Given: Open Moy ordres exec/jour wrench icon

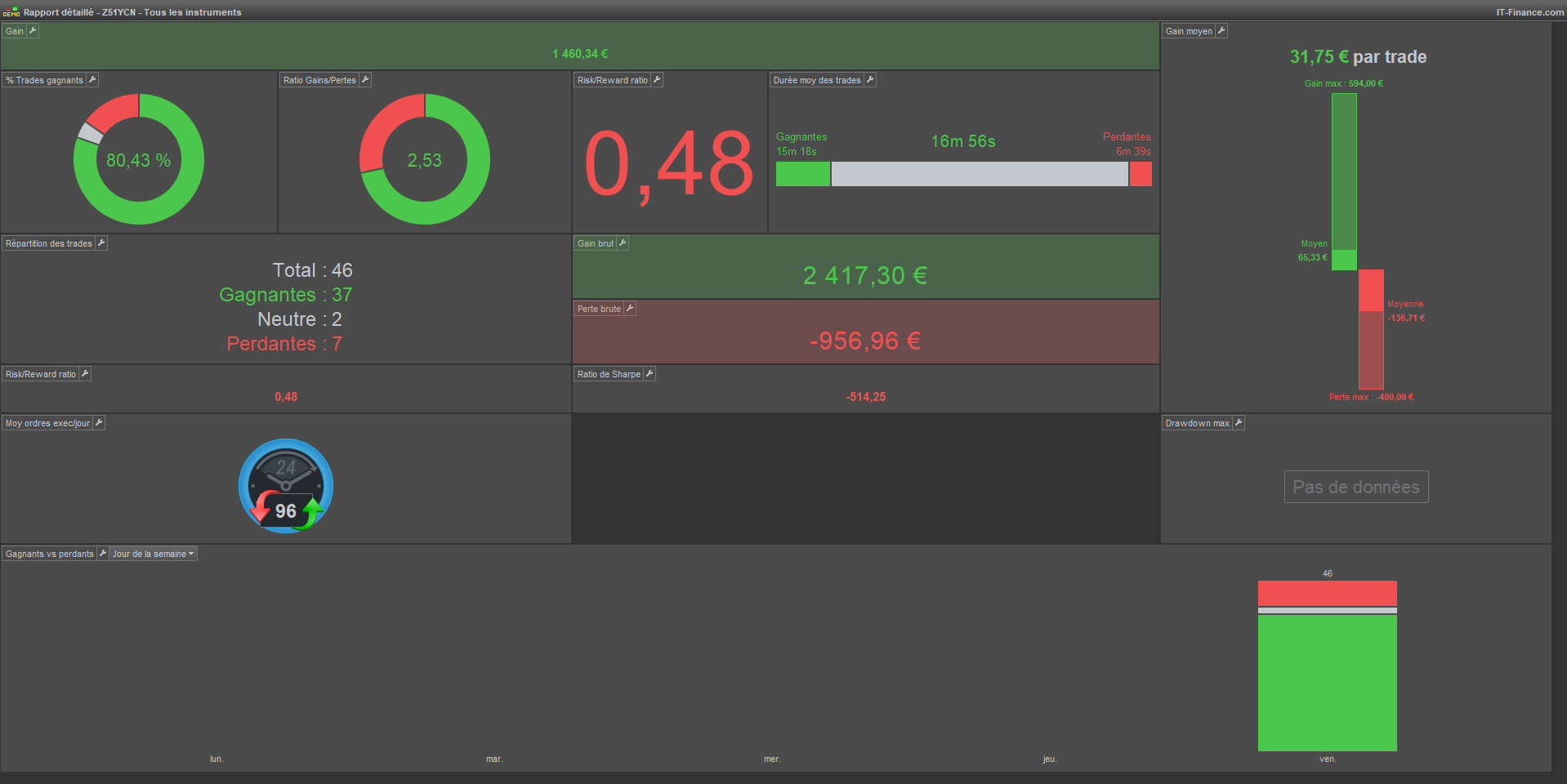Looking at the screenshot, I should [x=99, y=422].
